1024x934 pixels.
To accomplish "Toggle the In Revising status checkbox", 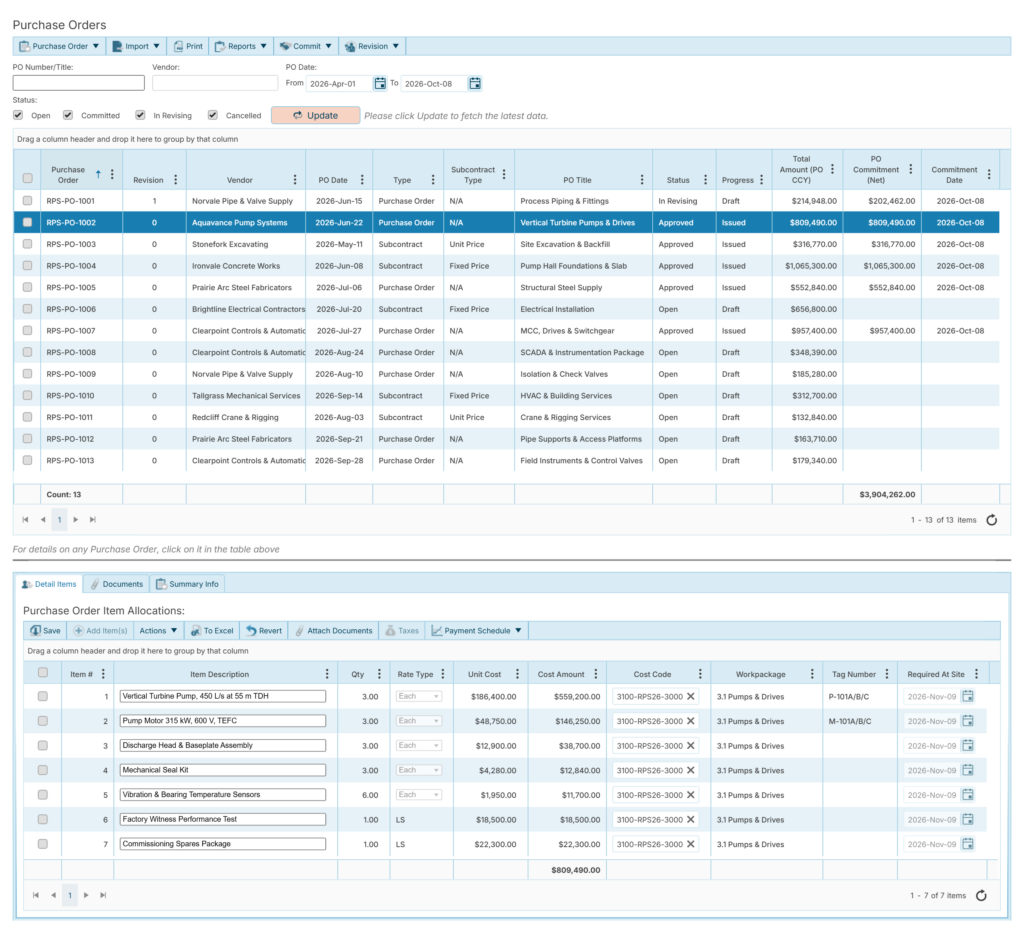I will [140, 115].
